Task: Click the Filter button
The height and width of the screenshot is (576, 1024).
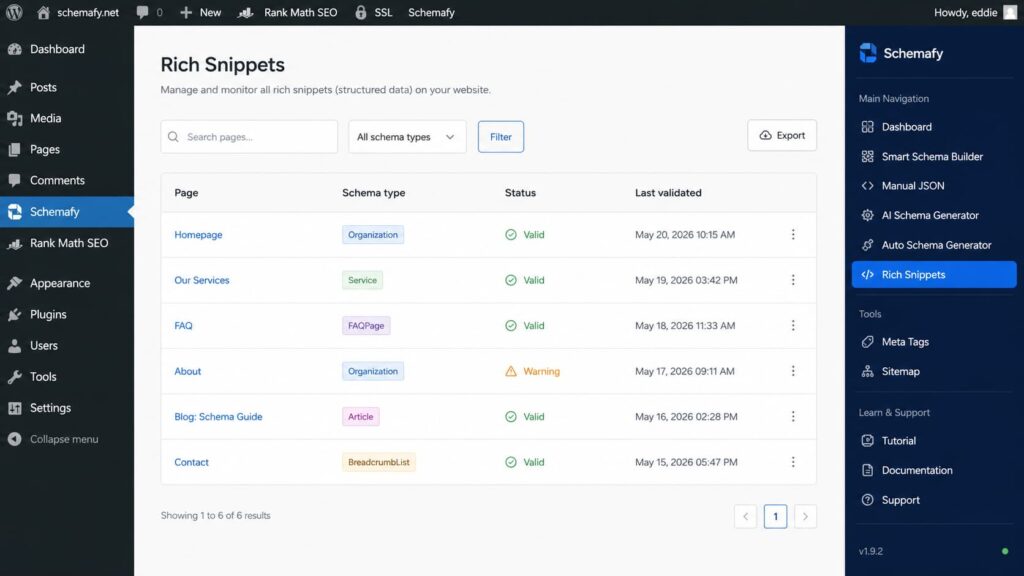Action: 500,136
